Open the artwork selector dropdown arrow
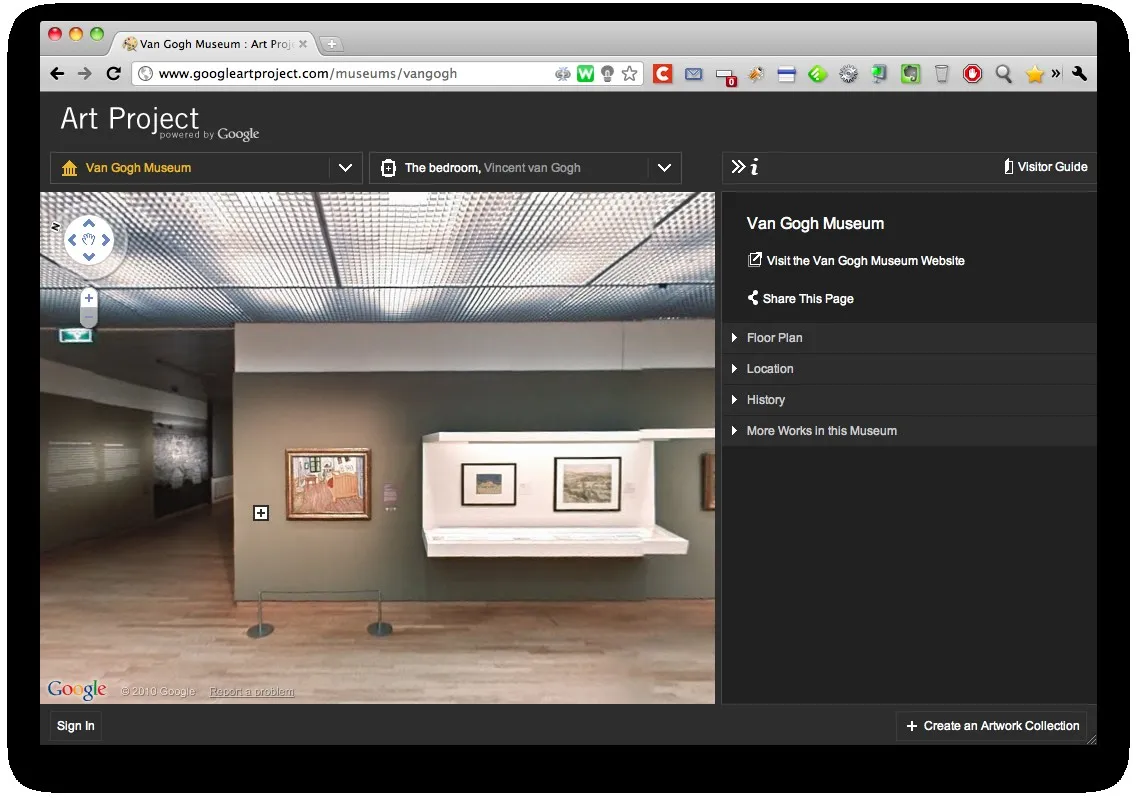The width and height of the screenshot is (1137, 800). point(664,168)
